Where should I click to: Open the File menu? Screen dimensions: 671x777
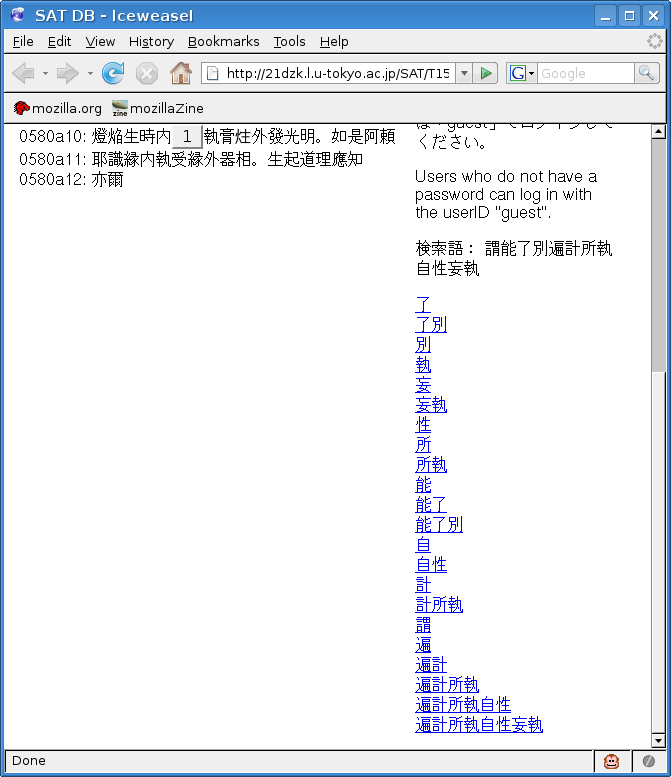point(23,42)
